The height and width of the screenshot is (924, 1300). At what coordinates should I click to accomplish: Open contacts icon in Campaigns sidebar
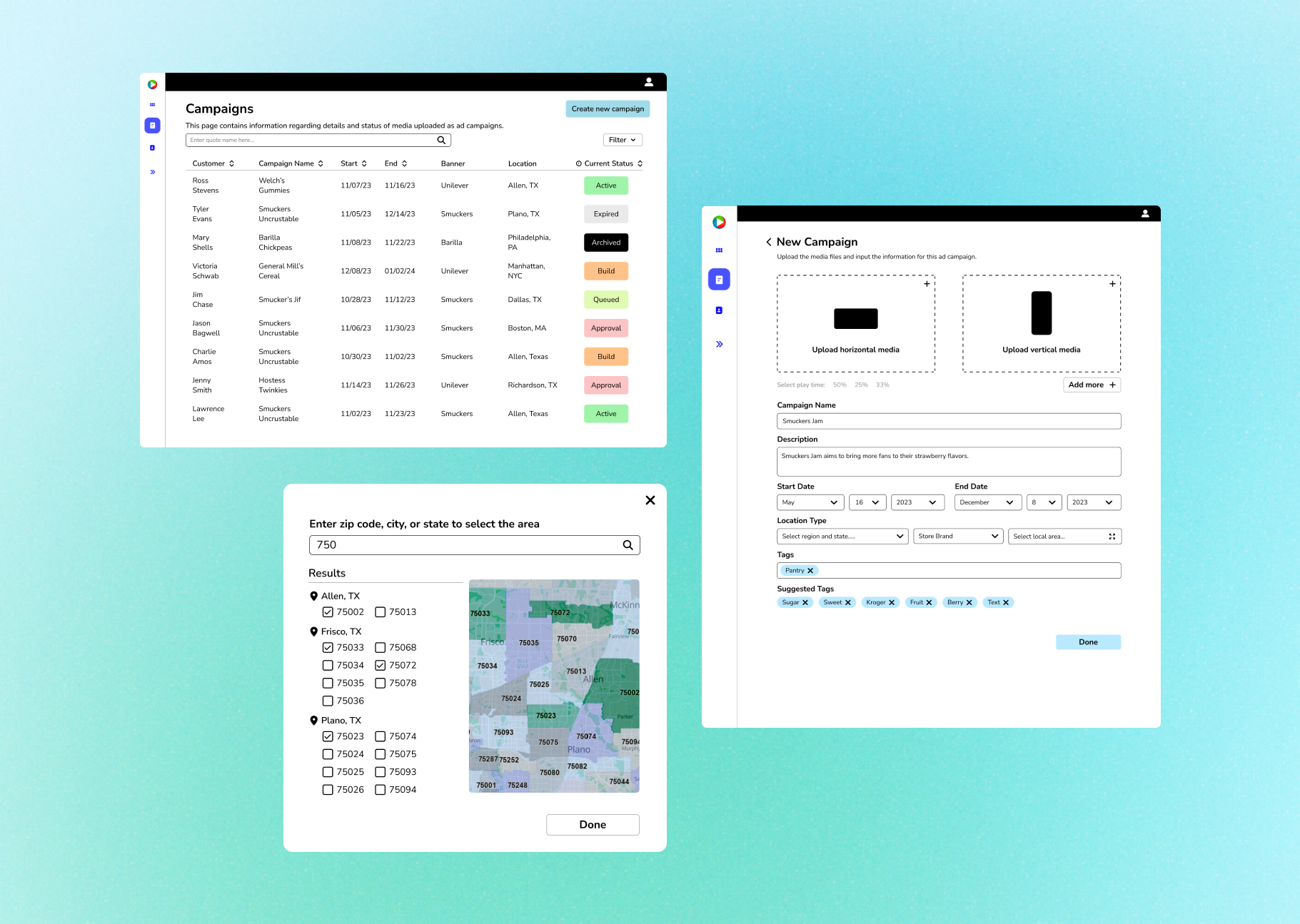coord(152,148)
